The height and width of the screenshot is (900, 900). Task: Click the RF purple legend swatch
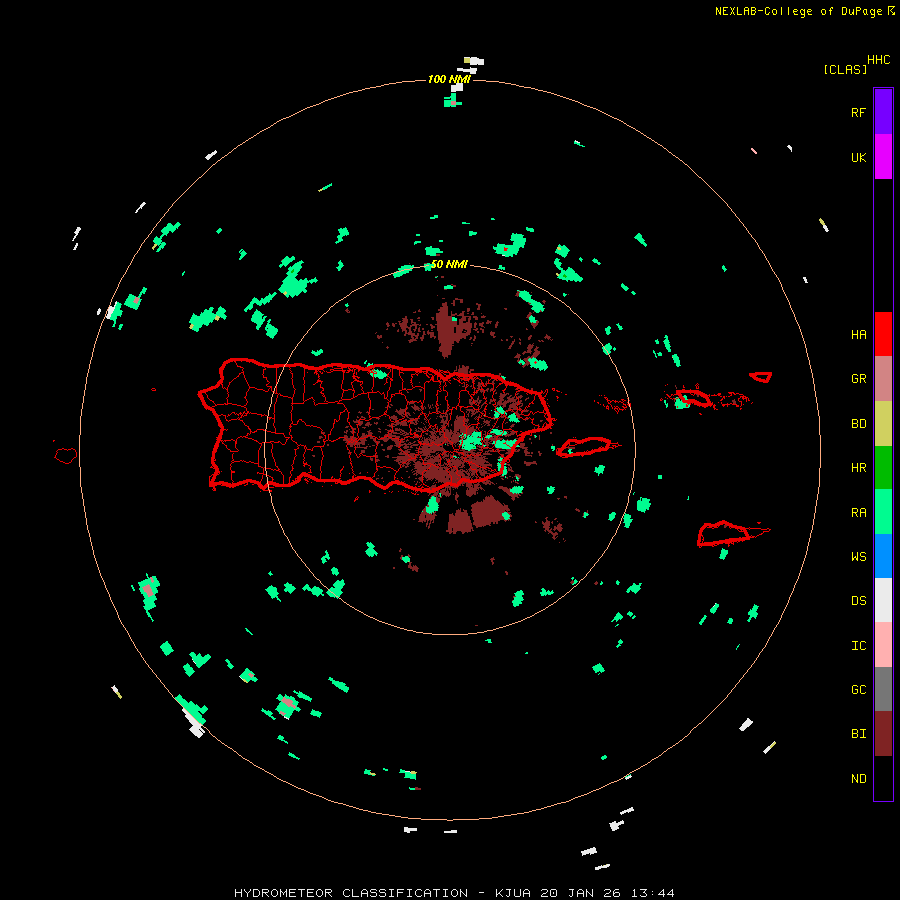[883, 112]
